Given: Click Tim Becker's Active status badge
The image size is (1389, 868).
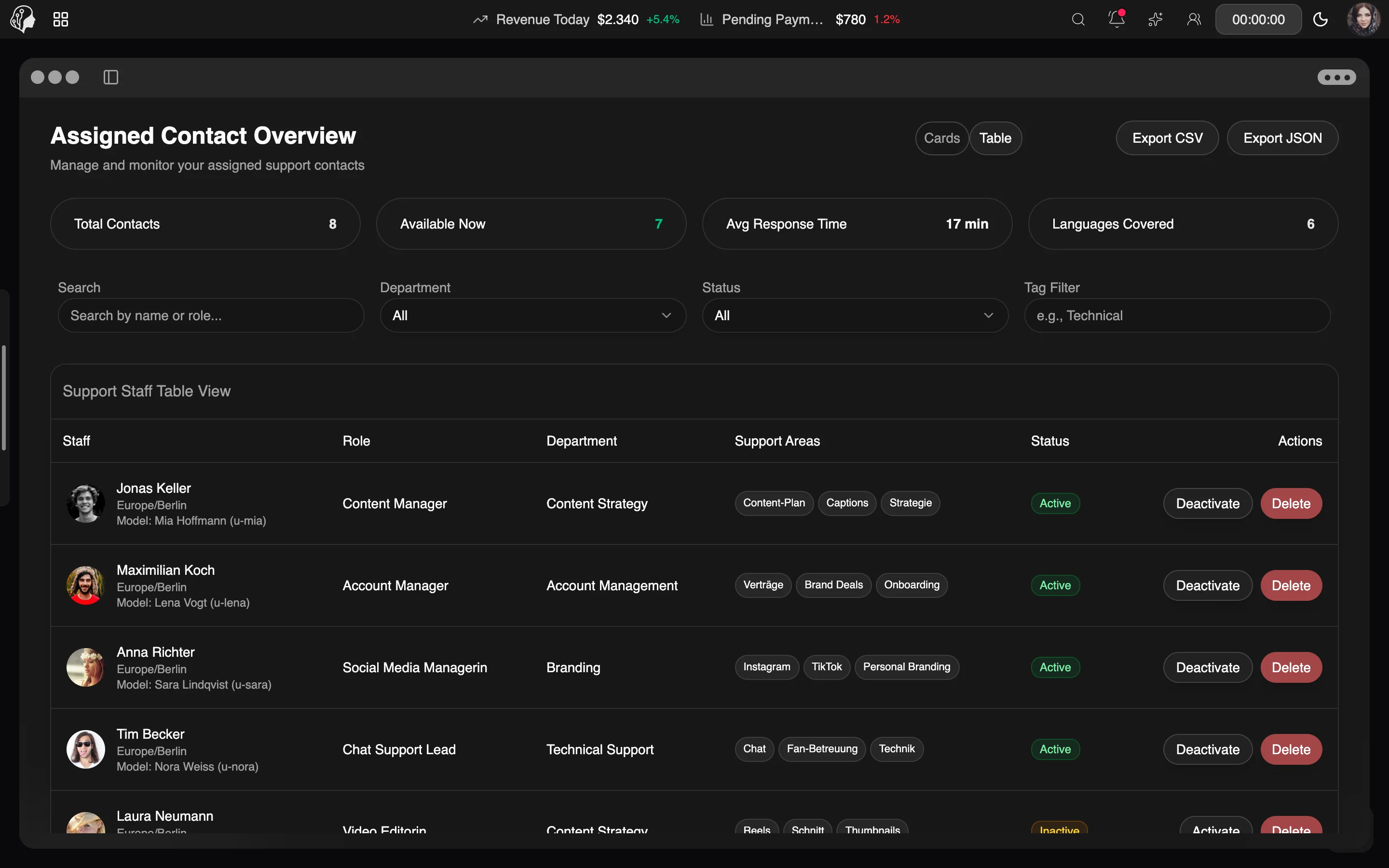Looking at the screenshot, I should pyautogui.click(x=1055, y=750).
